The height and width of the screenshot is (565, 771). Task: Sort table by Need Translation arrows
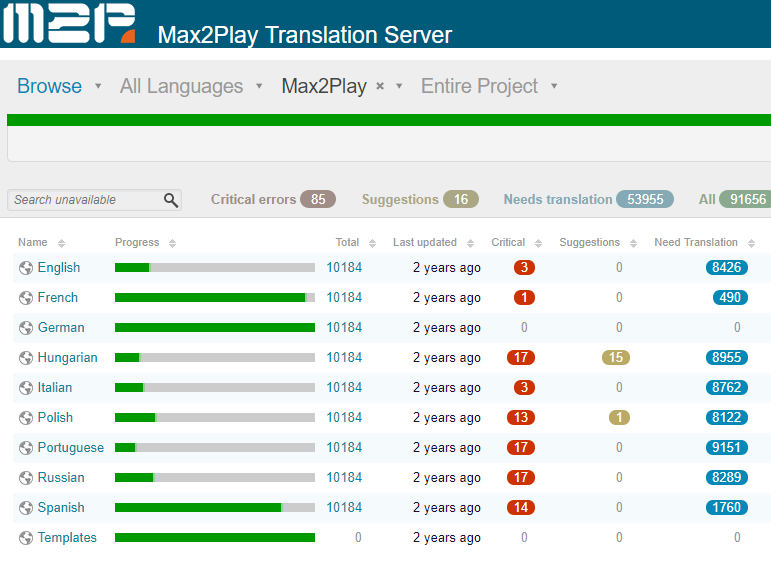coord(751,243)
